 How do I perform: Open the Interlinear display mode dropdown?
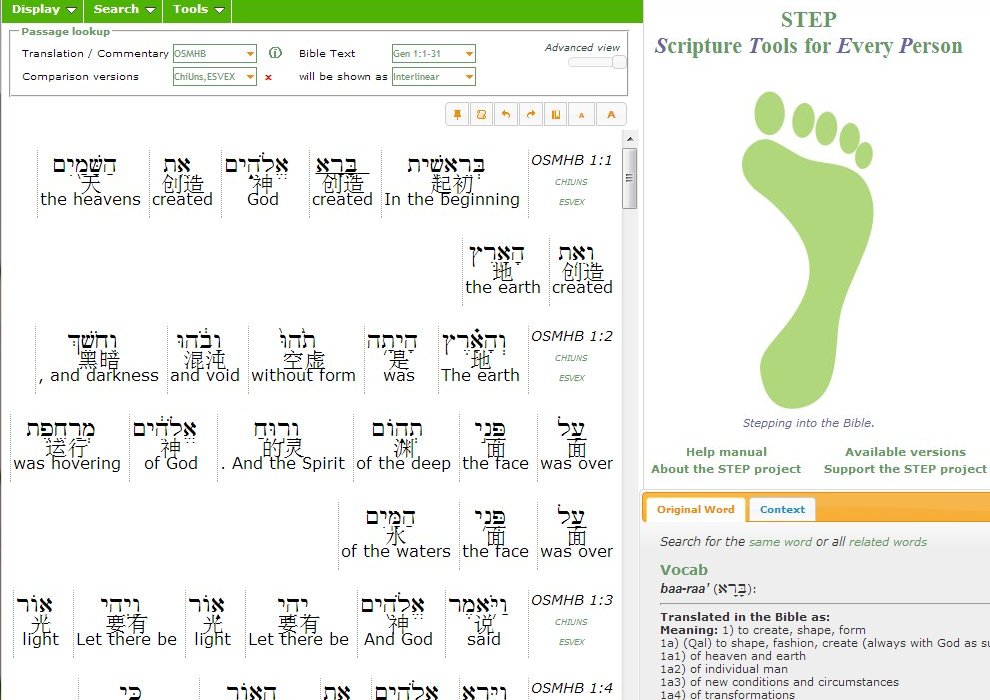pyautogui.click(x=469, y=77)
